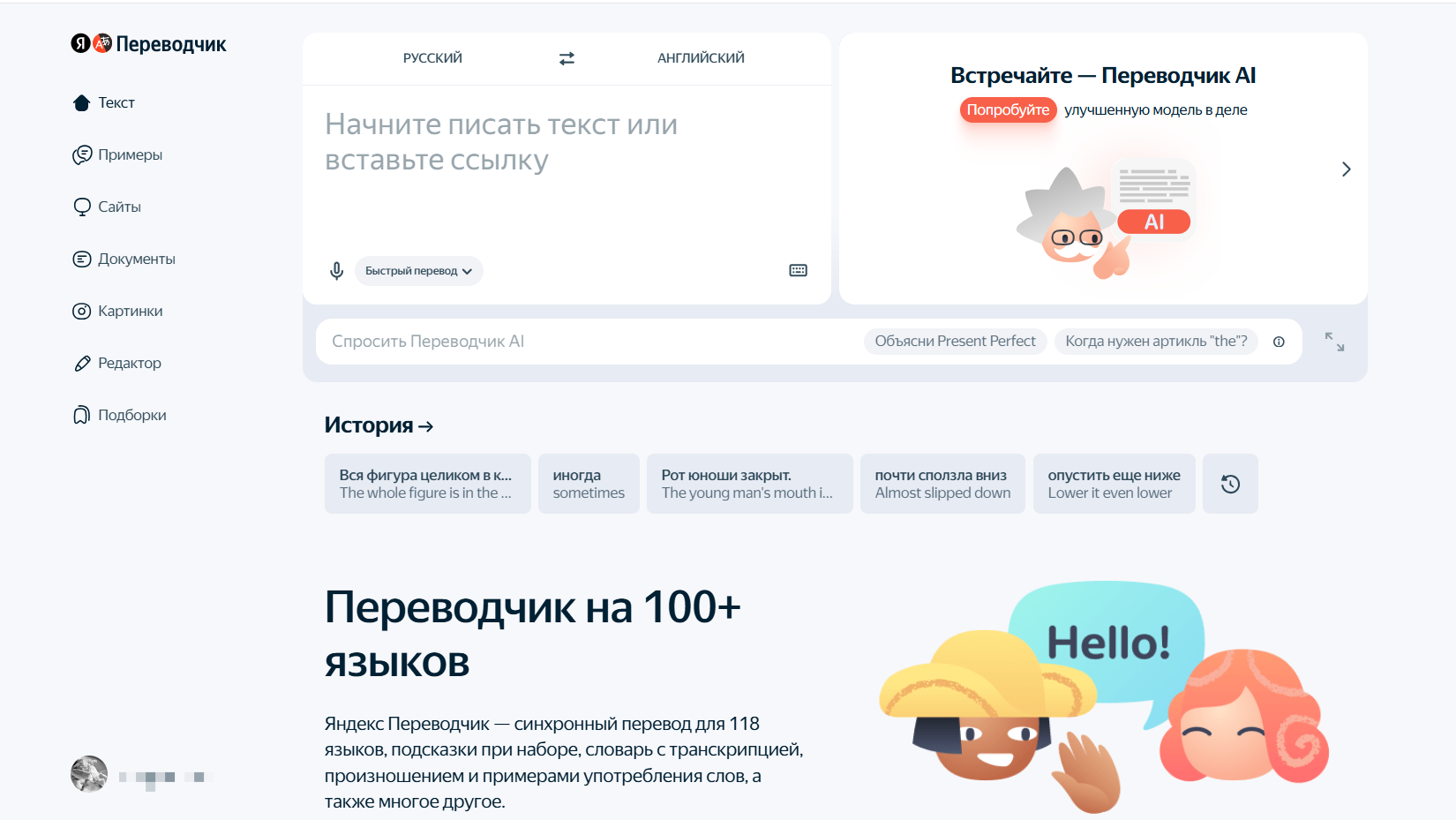
Task: Swap source and target languages
Action: tap(567, 58)
